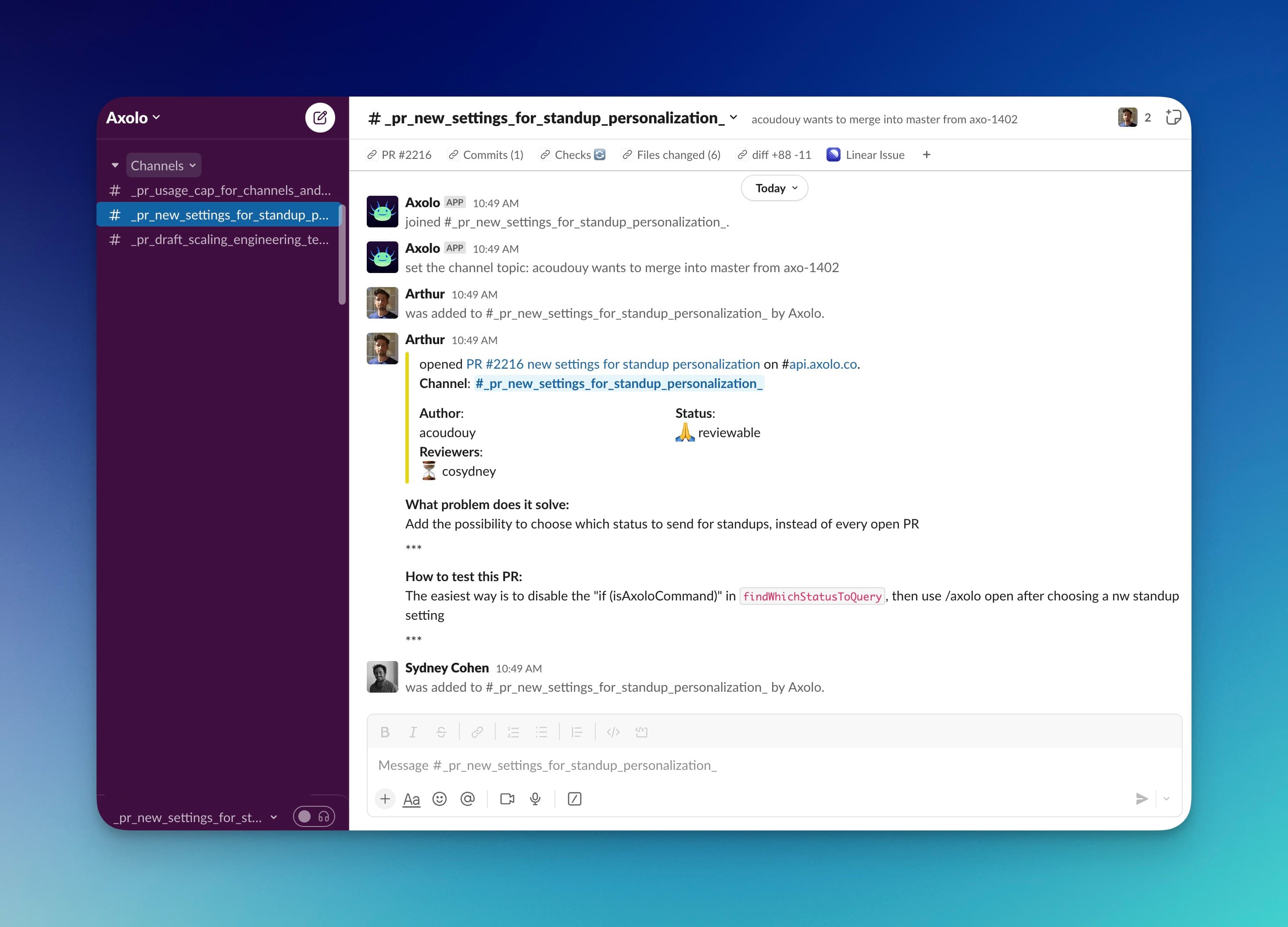
Task: Open Sydney Cohen's profile name
Action: coord(447,668)
